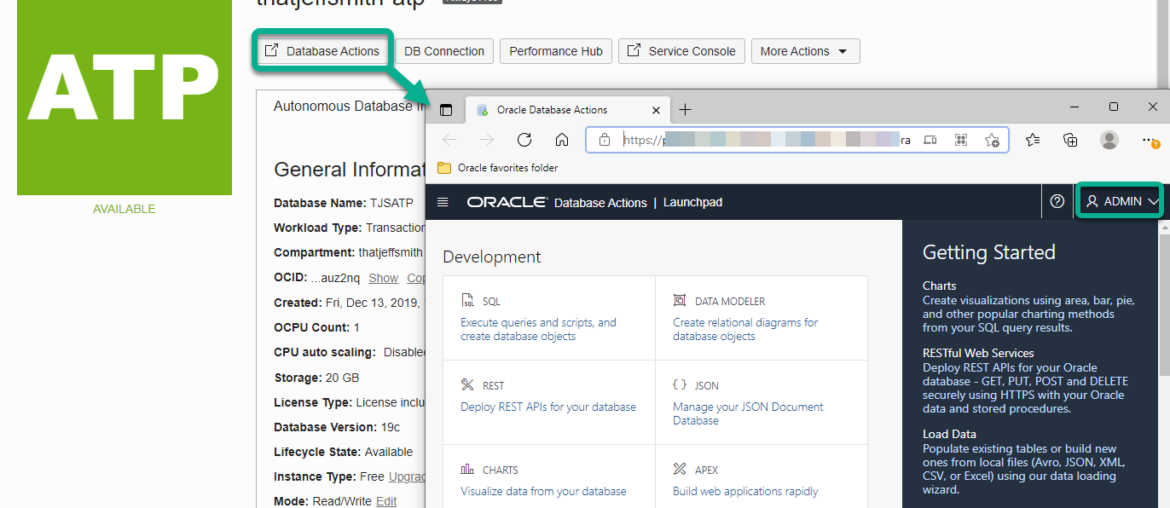The height and width of the screenshot is (508, 1170).
Task: Open 'Build web applications rapidly' link
Action: click(x=745, y=492)
